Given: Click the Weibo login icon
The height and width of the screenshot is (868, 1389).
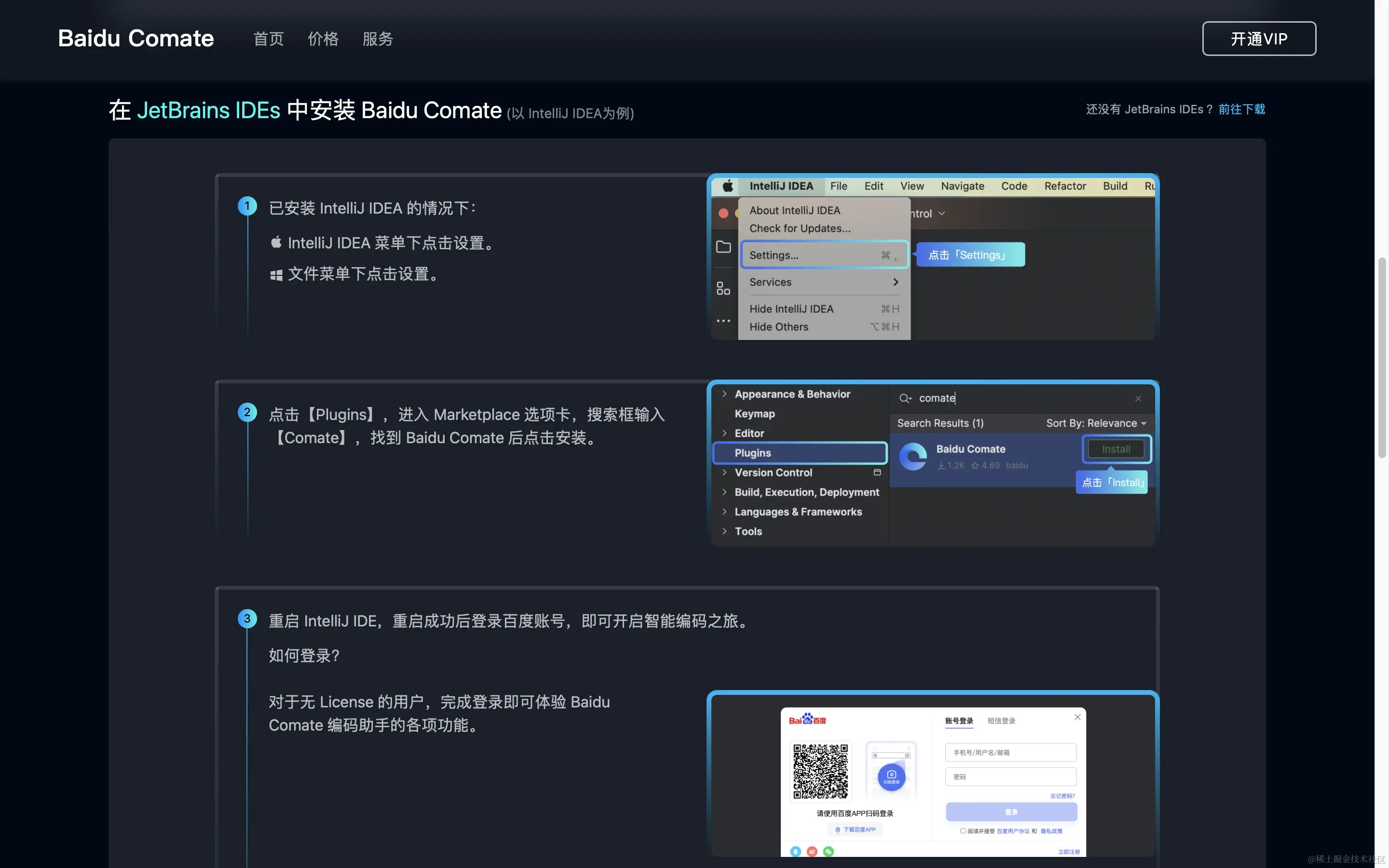Looking at the screenshot, I should pyautogui.click(x=812, y=851).
